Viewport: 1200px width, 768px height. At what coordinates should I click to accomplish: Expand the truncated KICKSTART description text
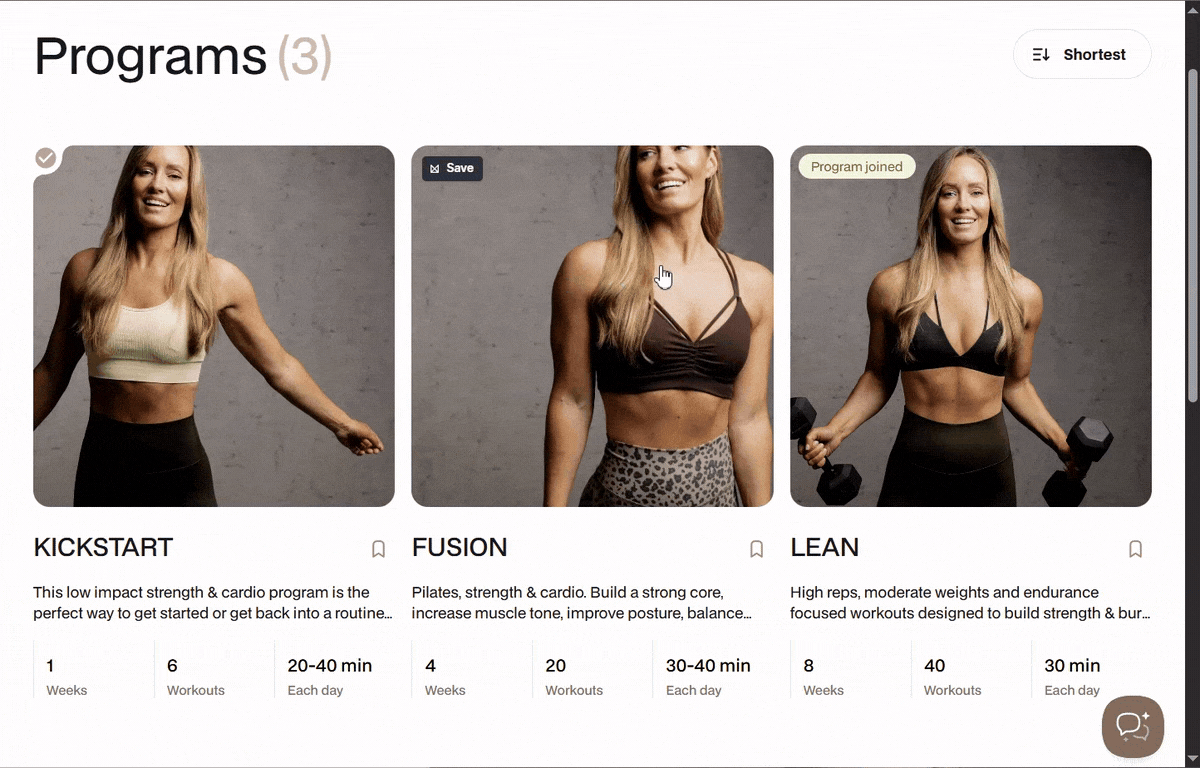pyautogui.click(x=213, y=603)
